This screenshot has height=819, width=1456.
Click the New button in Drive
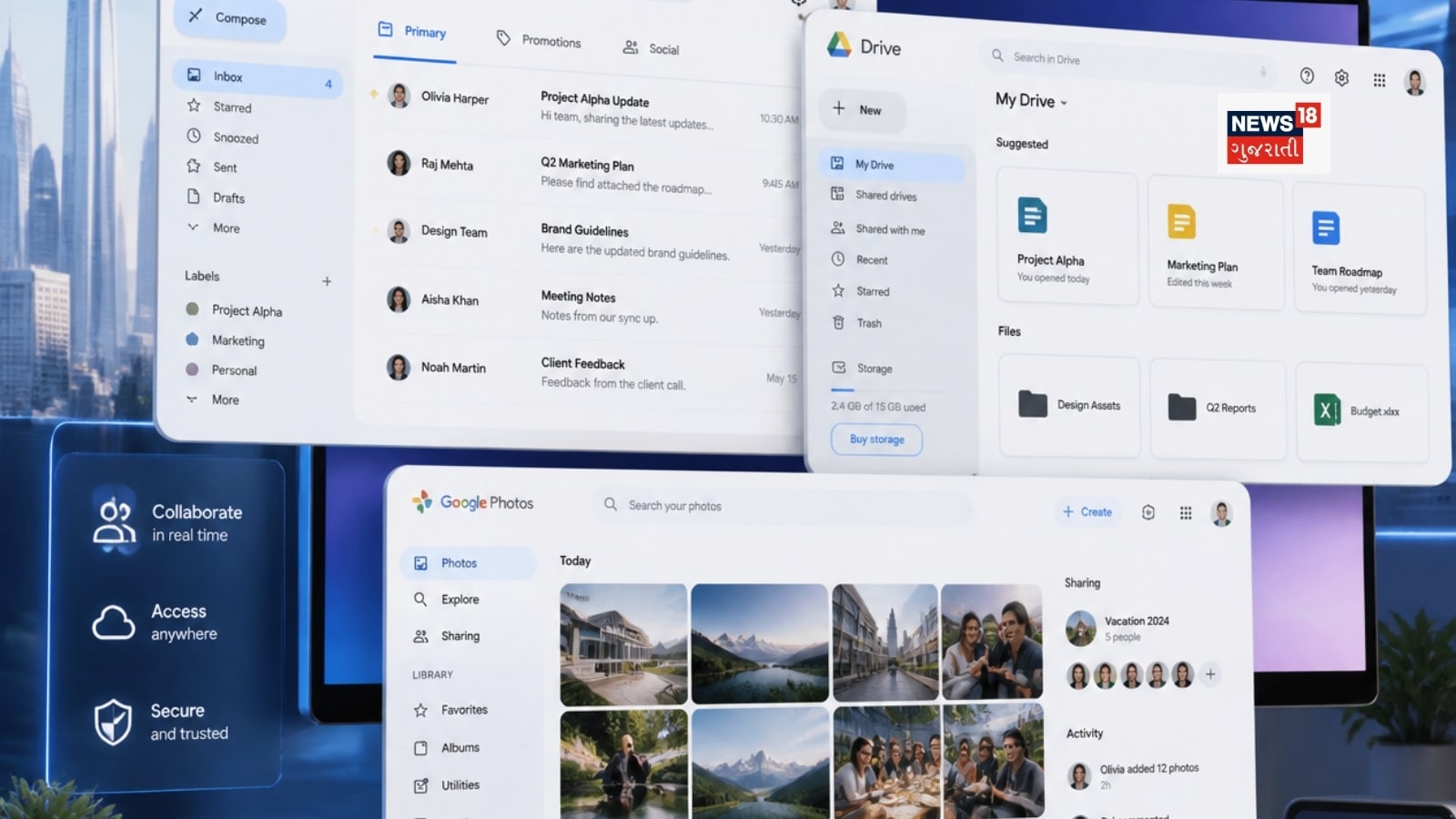(861, 110)
